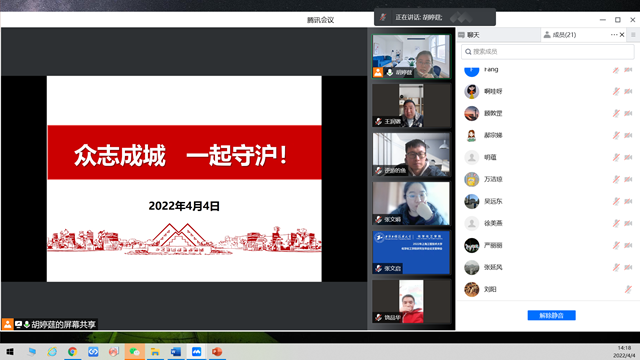Toggle 吴远东's camera-off icon
Screen dimensions: 640x360
(x=628, y=201)
